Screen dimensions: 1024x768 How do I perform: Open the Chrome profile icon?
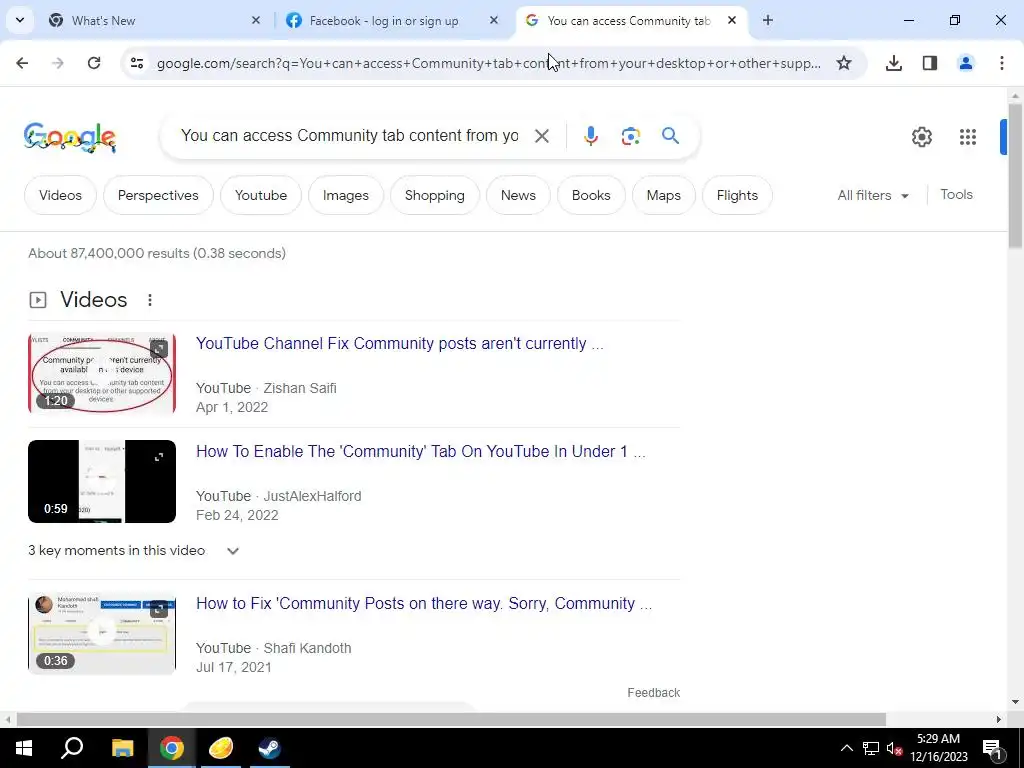(x=965, y=63)
